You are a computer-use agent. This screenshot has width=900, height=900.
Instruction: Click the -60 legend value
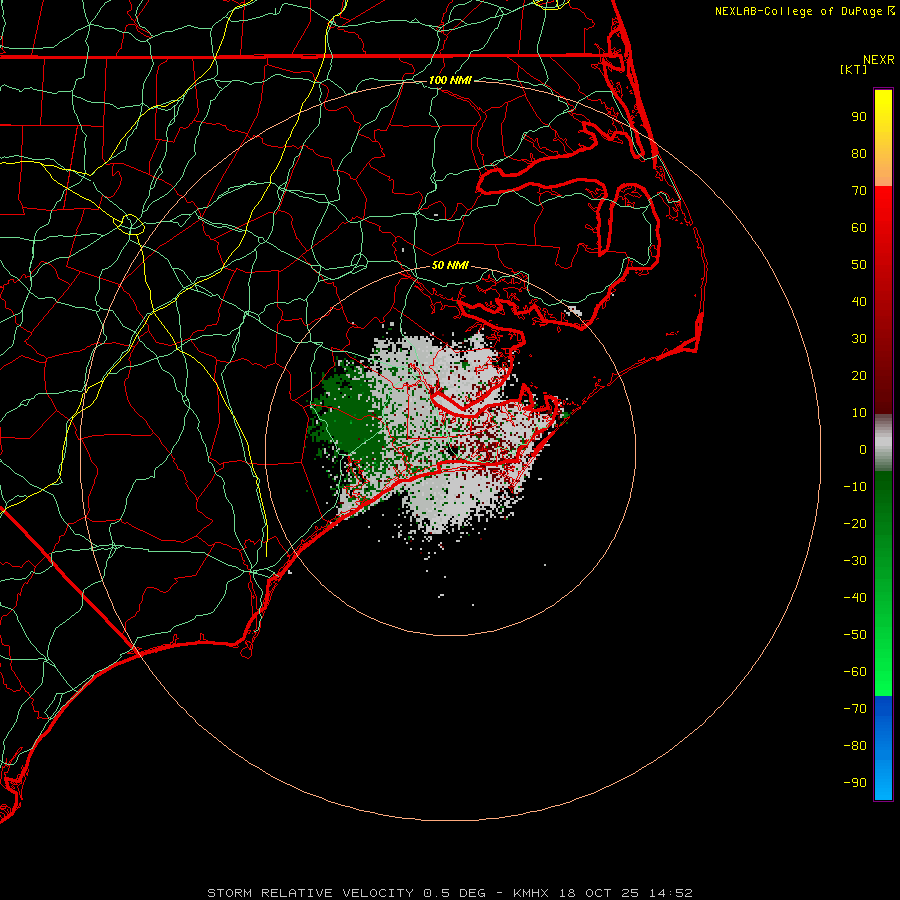point(855,672)
